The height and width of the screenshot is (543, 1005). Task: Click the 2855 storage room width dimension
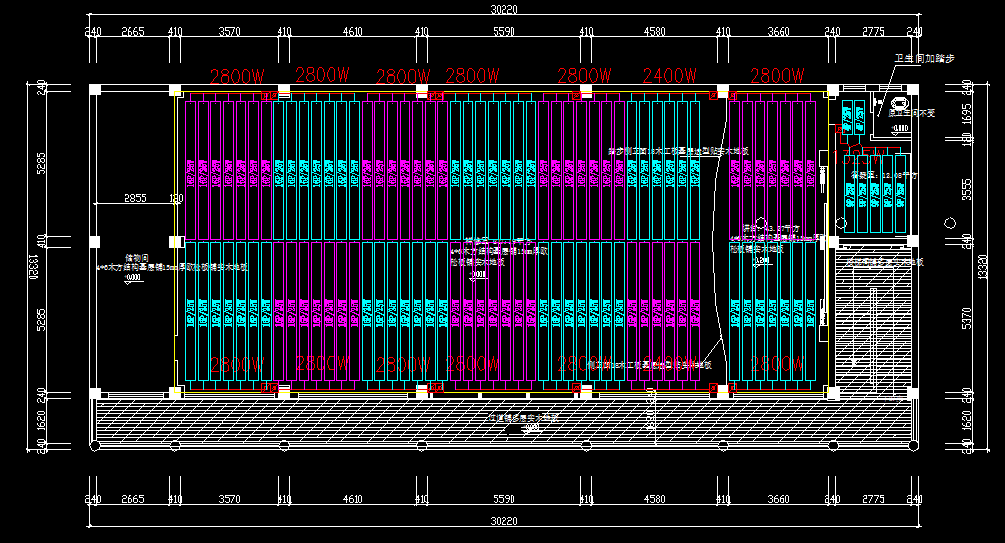coord(135,198)
